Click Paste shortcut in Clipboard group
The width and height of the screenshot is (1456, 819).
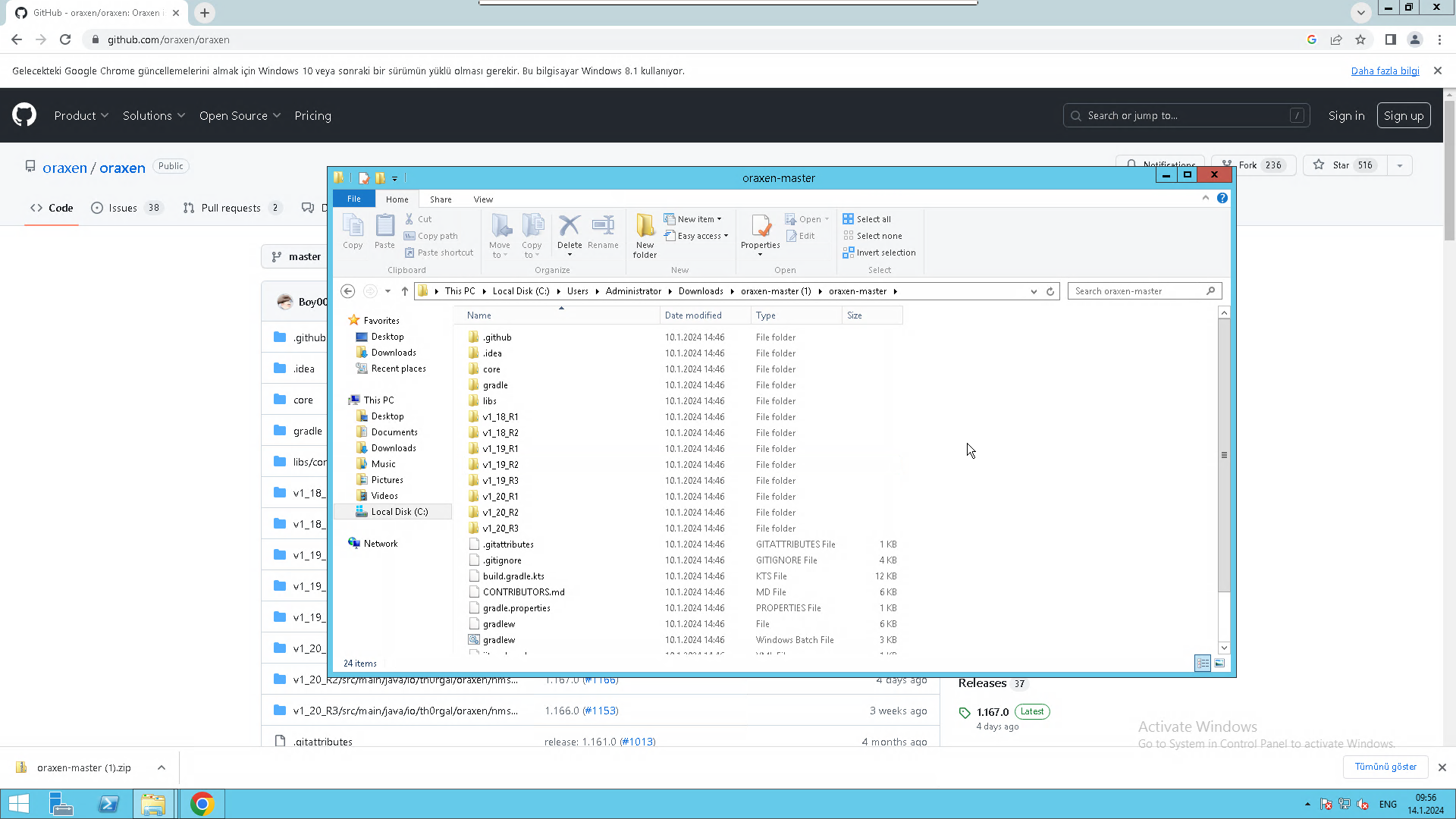pyautogui.click(x=439, y=253)
